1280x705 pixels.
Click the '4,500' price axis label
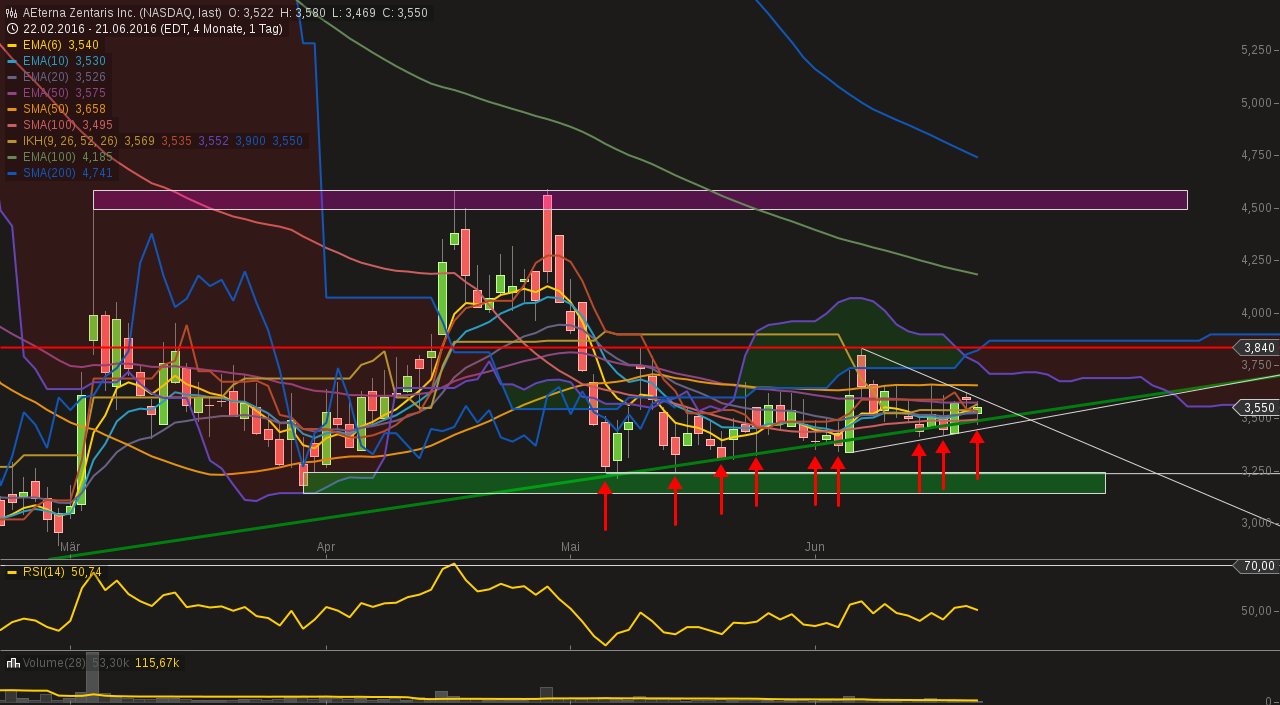click(1256, 208)
